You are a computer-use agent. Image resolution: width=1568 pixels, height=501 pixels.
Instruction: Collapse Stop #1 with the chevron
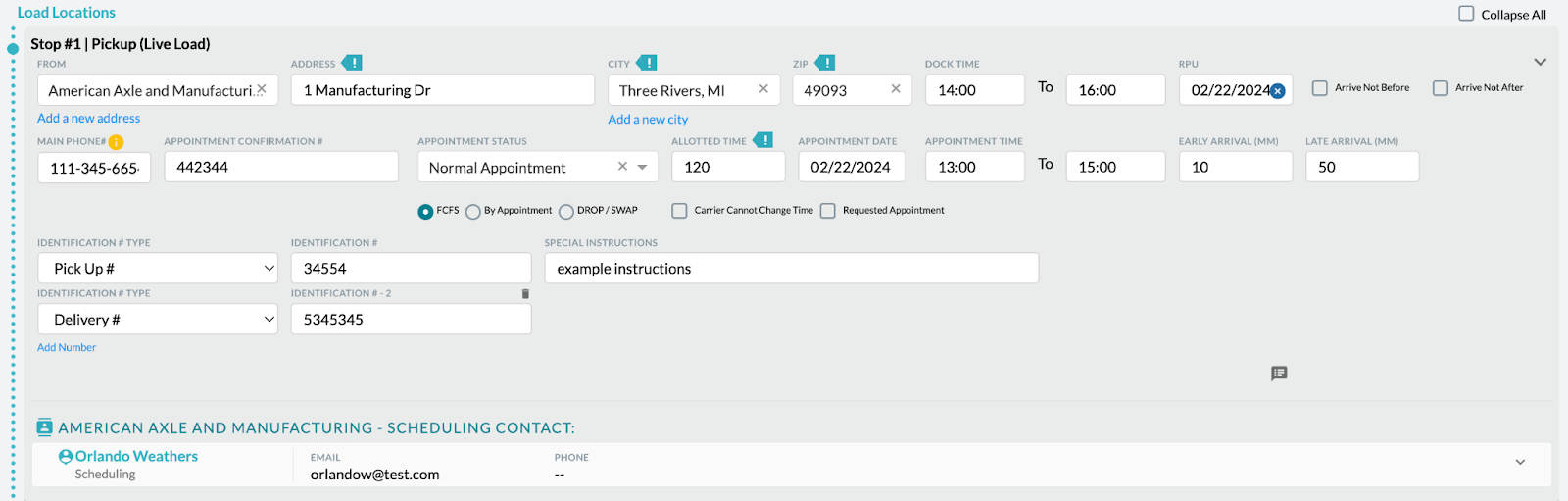click(1540, 62)
